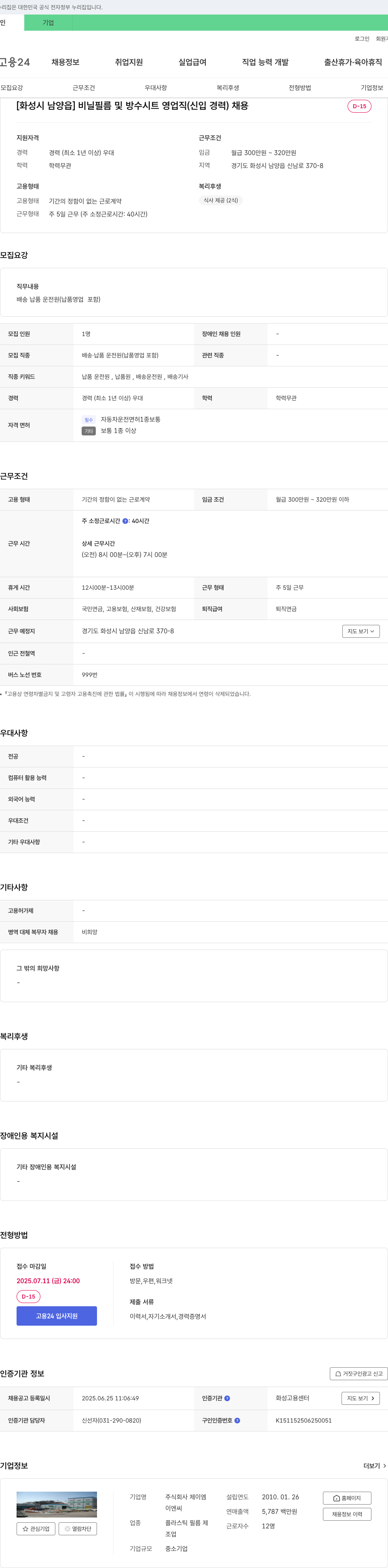Screen dimensions: 388x1568
Task: Select the 비희망 value for 병역 대체 복무자
Action: (90, 933)
